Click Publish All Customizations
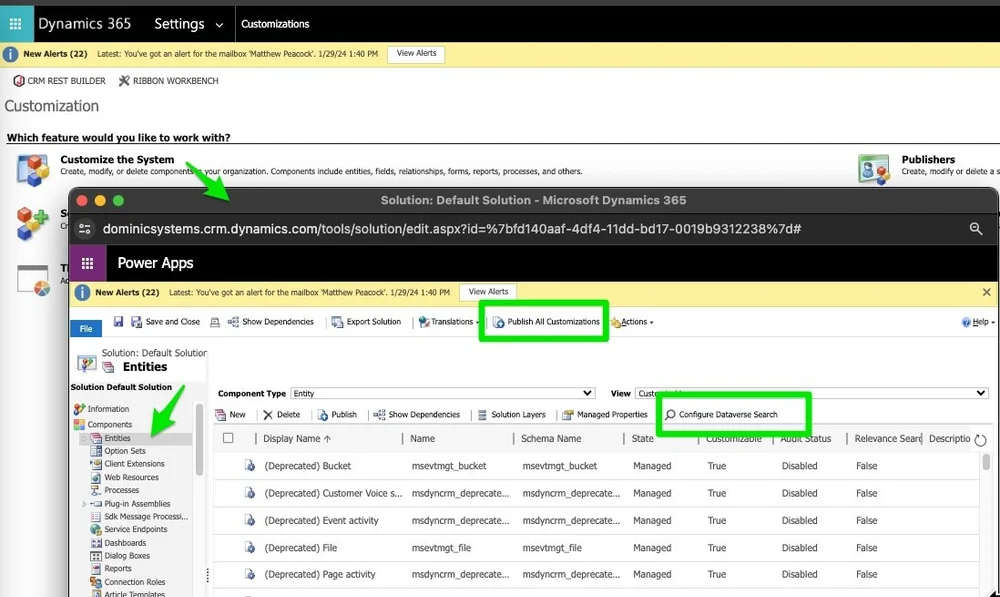Screen dimensions: 1000x597 click(x=547, y=322)
